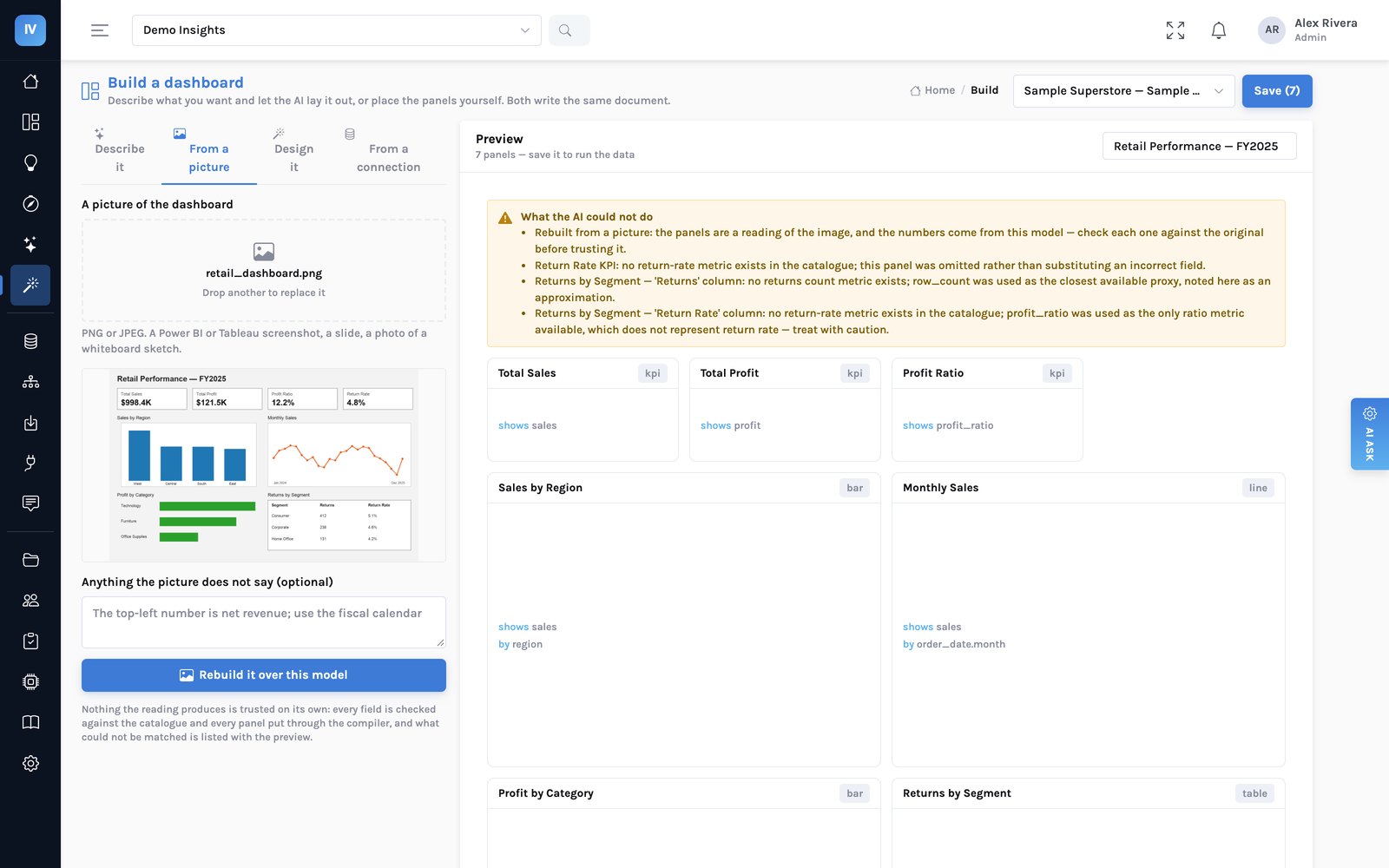
Task: Go to the Home breadcrumb link
Action: [932, 90]
